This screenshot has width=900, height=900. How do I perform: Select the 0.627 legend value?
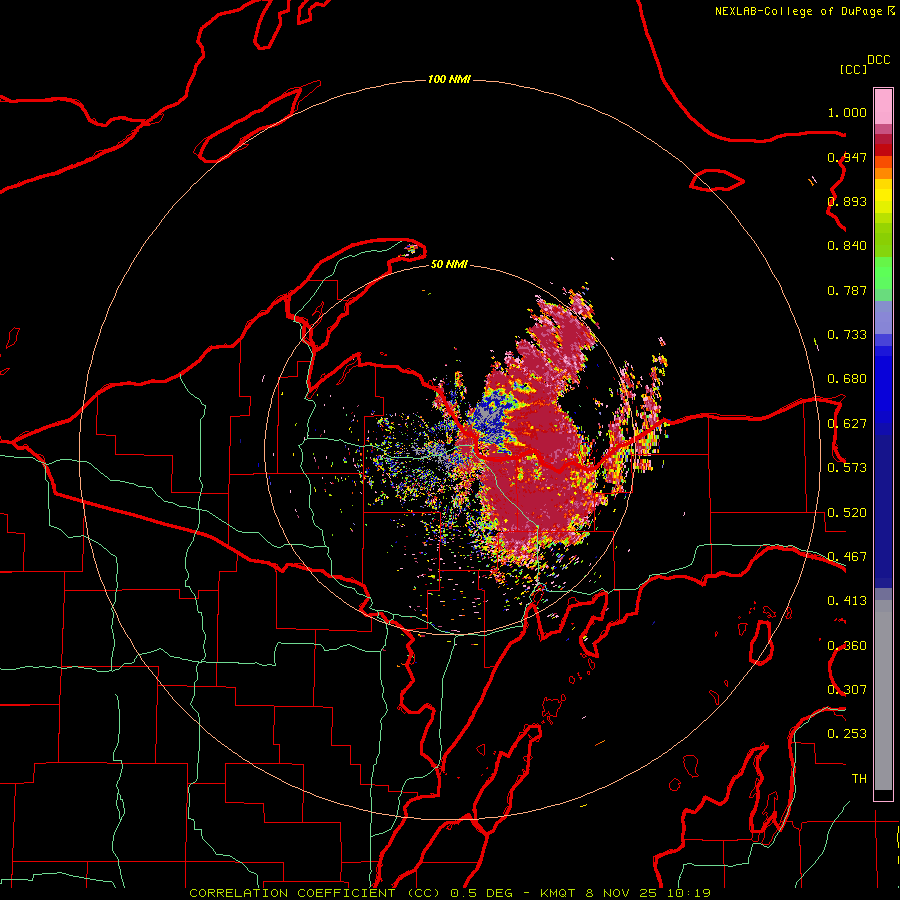click(847, 424)
